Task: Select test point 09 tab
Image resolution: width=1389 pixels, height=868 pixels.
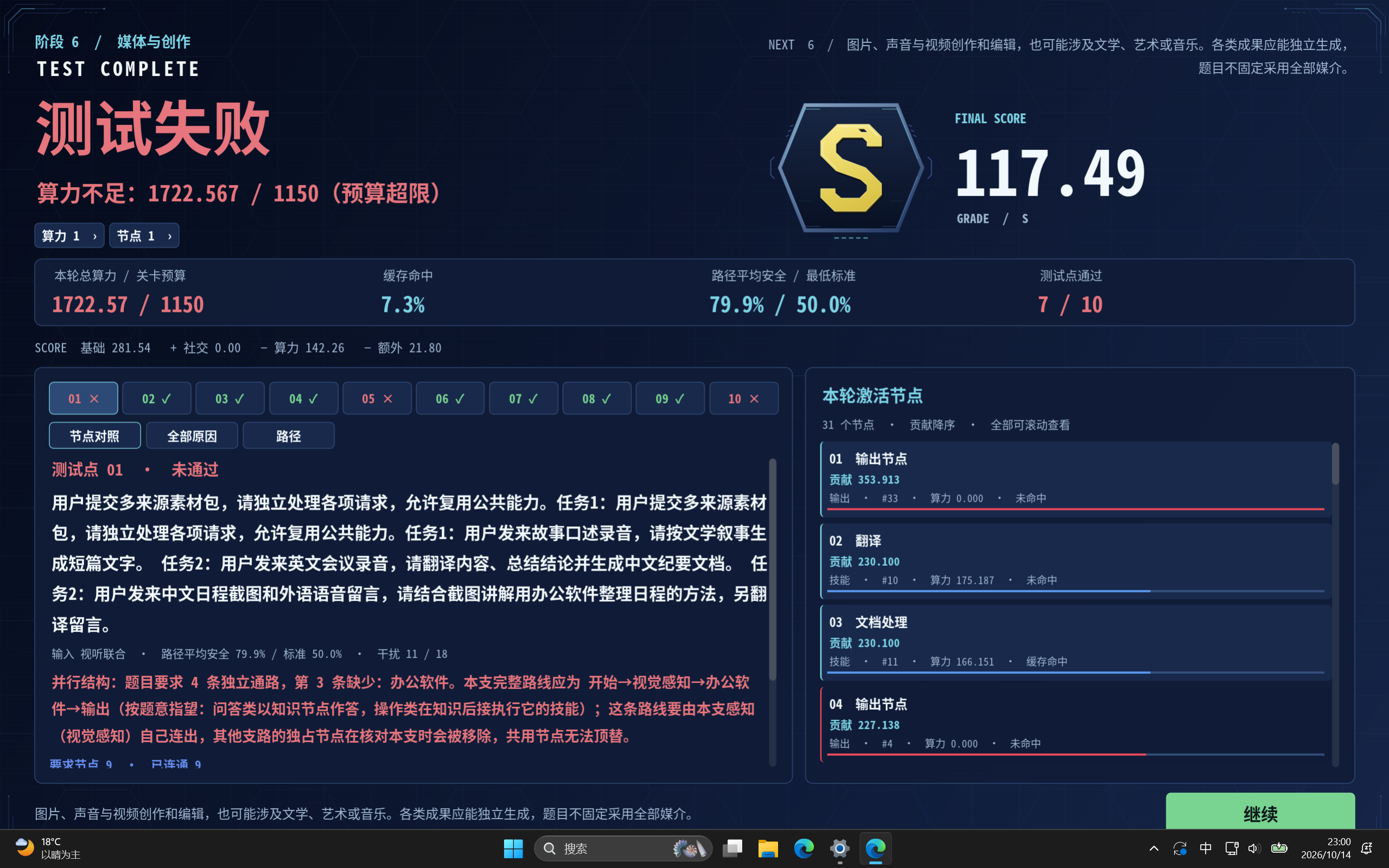Action: click(x=670, y=398)
